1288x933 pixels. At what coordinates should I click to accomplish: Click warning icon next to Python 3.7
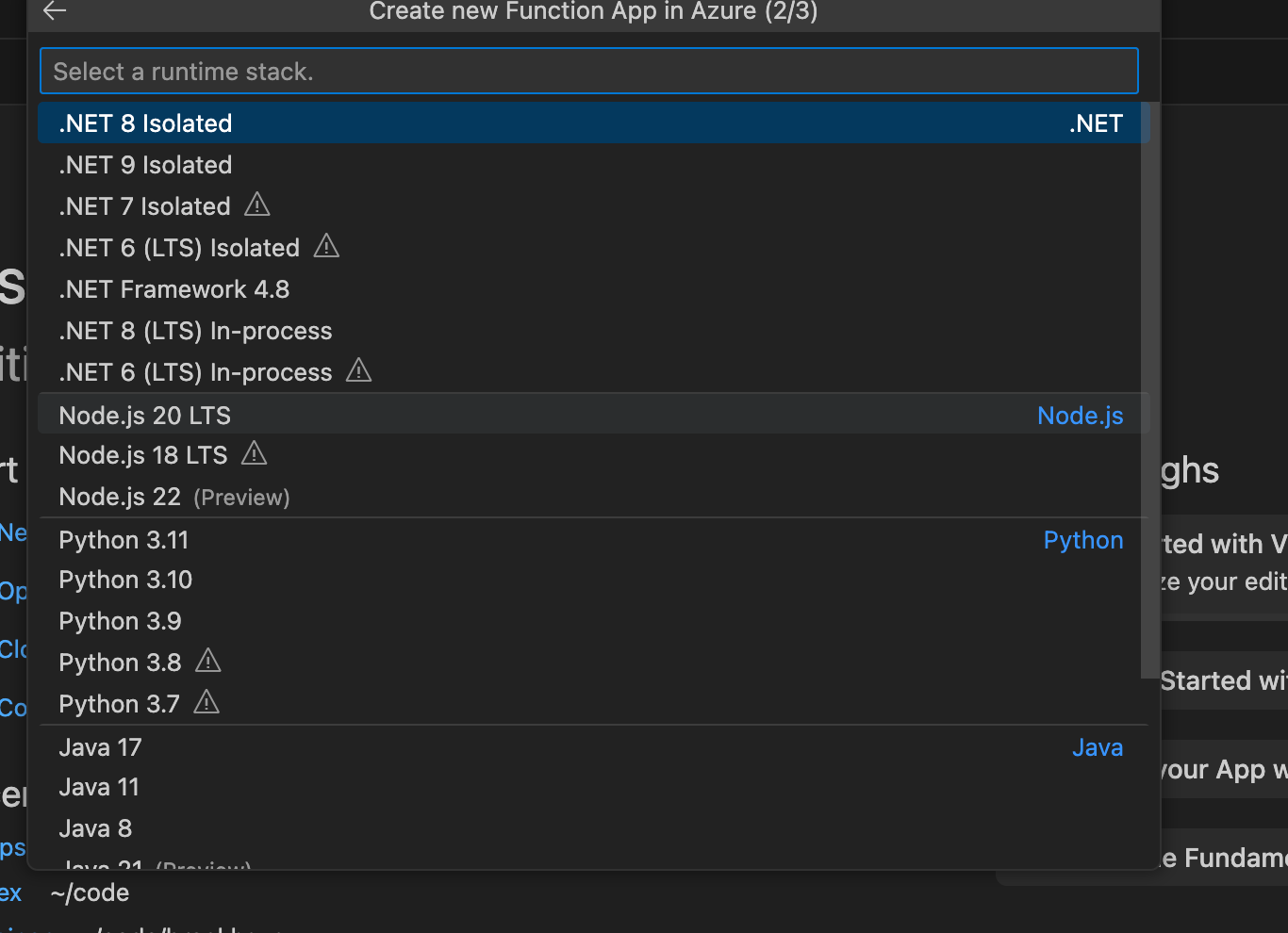[206, 702]
